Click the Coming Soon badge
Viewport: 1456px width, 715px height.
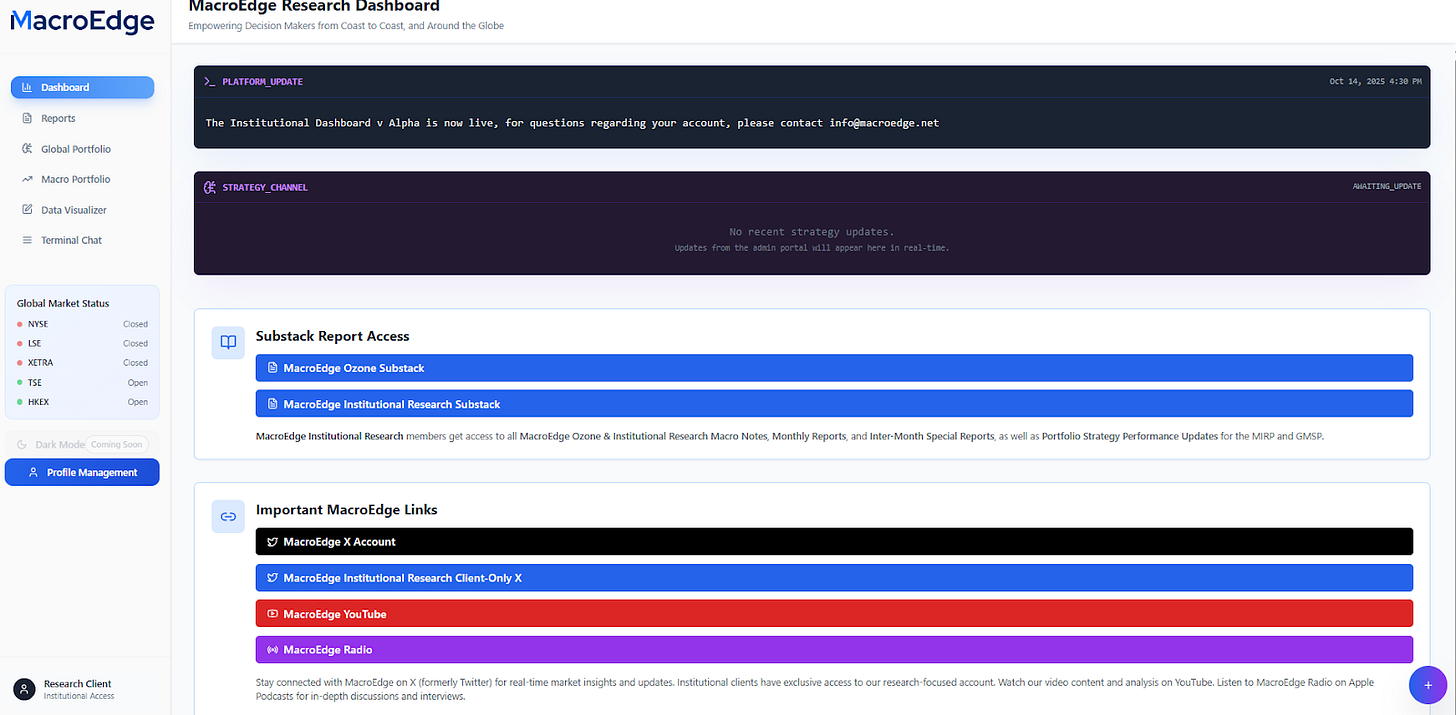pyautogui.click(x=117, y=444)
